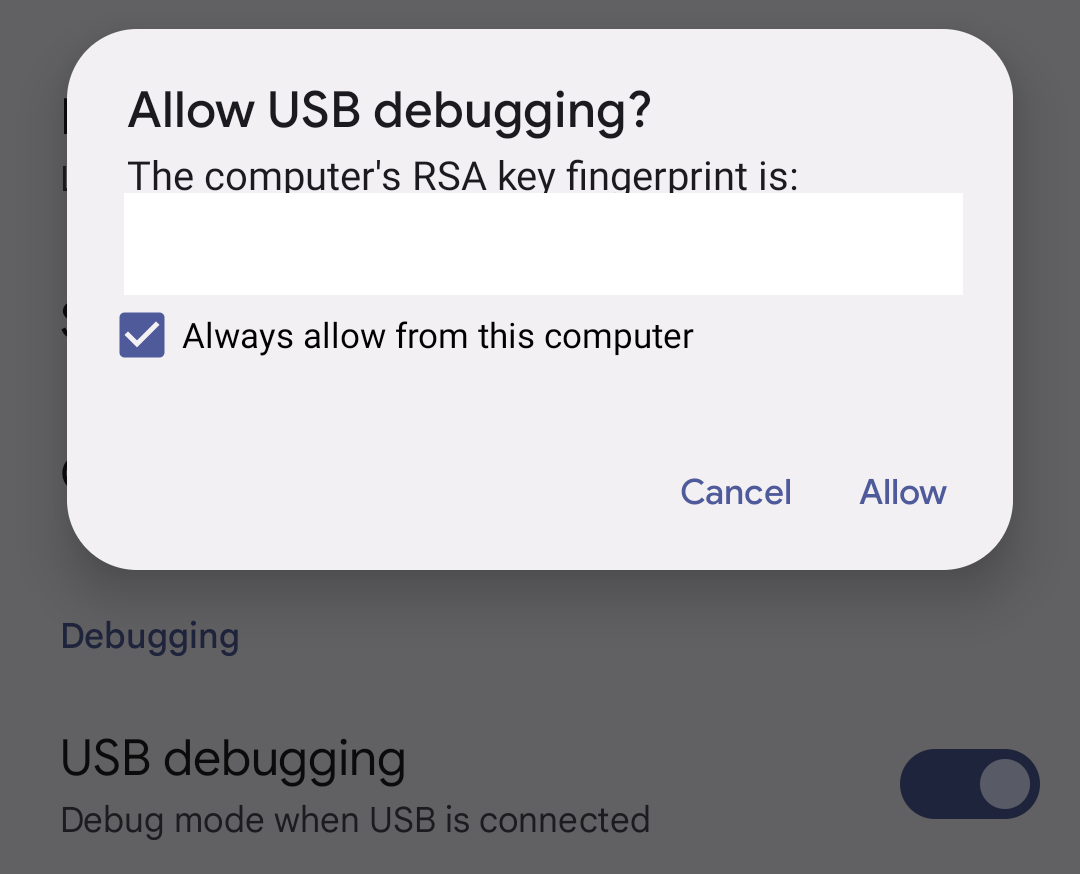Click the Cancel button
Viewport: 1080px width, 874px height.
pyautogui.click(x=736, y=492)
